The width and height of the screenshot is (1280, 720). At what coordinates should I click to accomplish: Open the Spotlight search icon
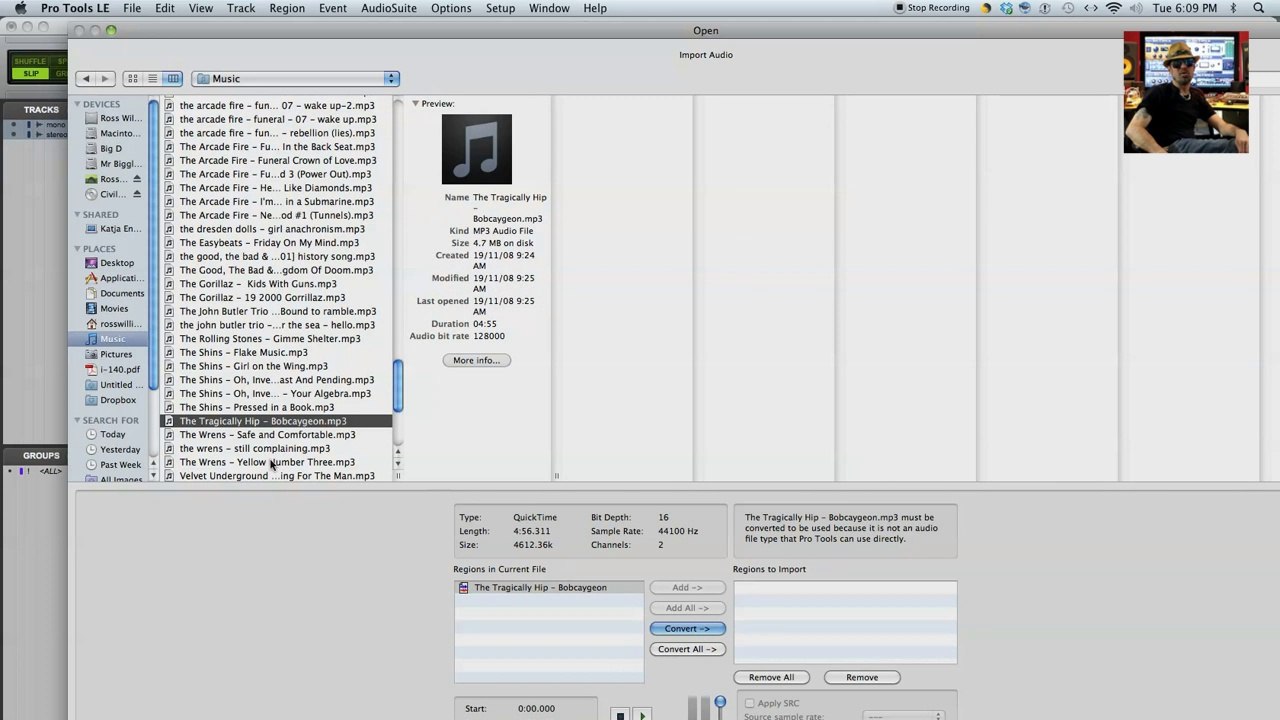click(x=1261, y=8)
